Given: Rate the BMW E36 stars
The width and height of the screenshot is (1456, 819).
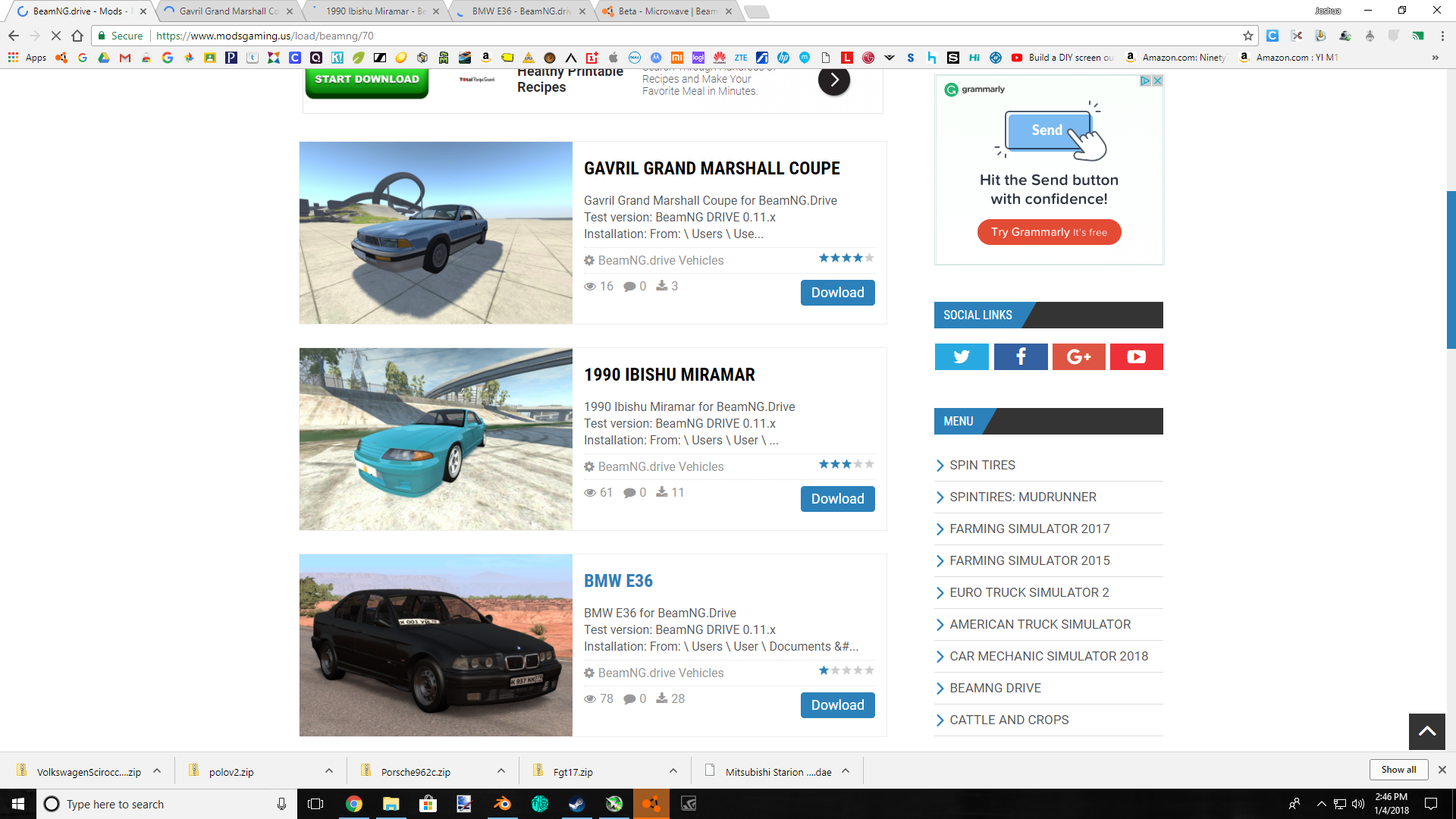Looking at the screenshot, I should [x=846, y=670].
